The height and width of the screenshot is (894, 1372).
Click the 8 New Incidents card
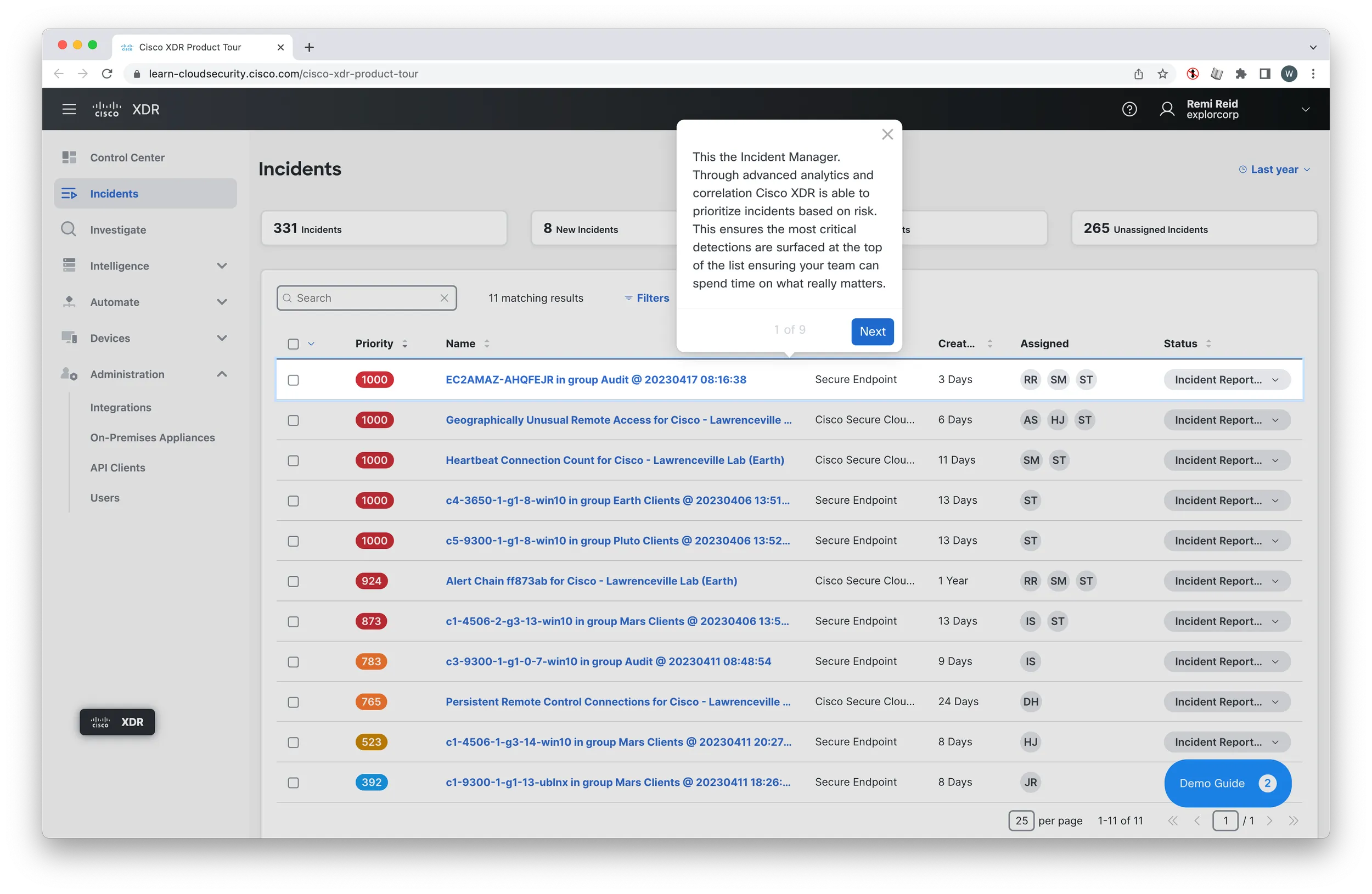(604, 228)
